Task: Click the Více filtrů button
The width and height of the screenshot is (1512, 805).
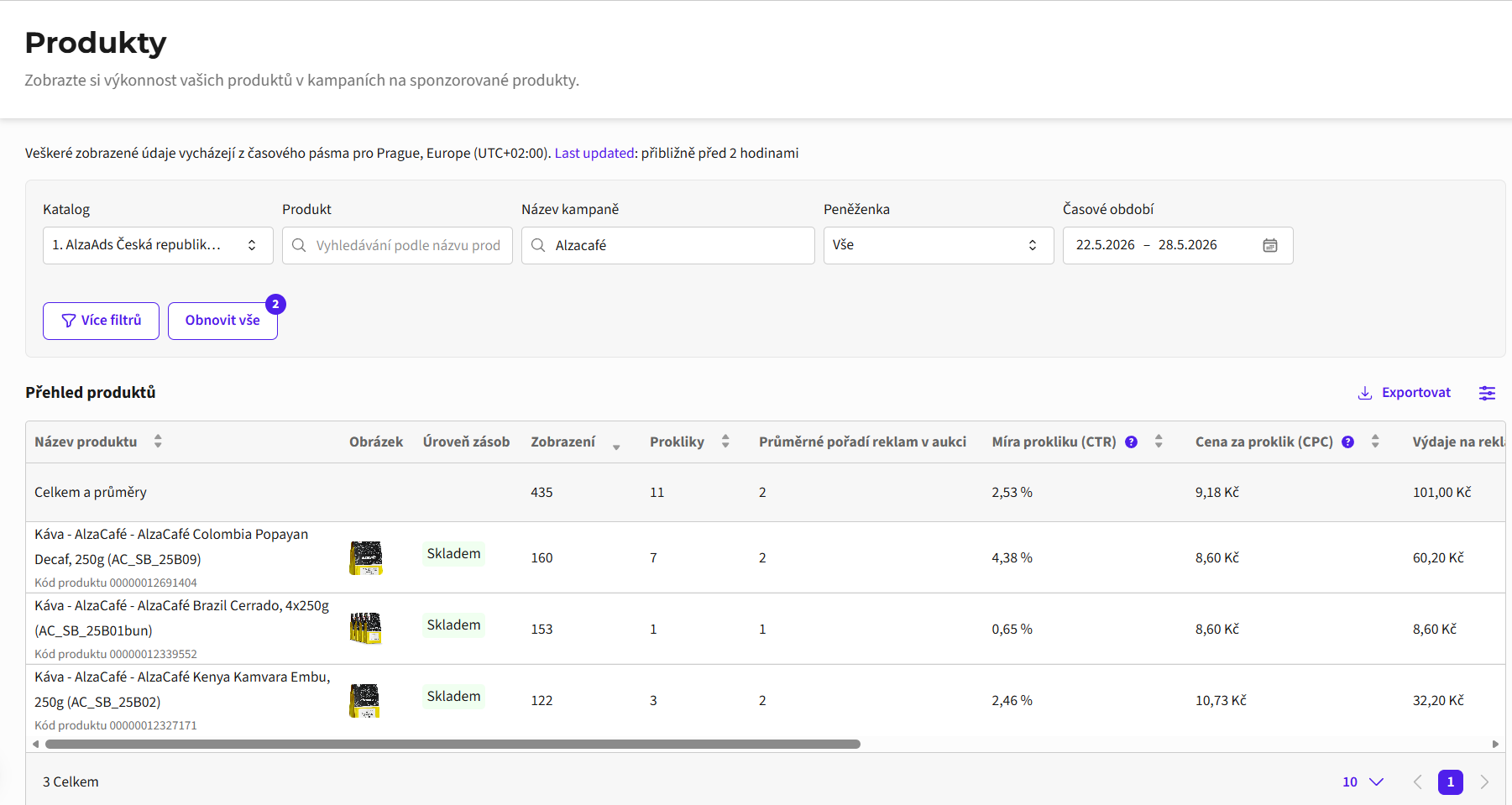Action: pos(101,321)
